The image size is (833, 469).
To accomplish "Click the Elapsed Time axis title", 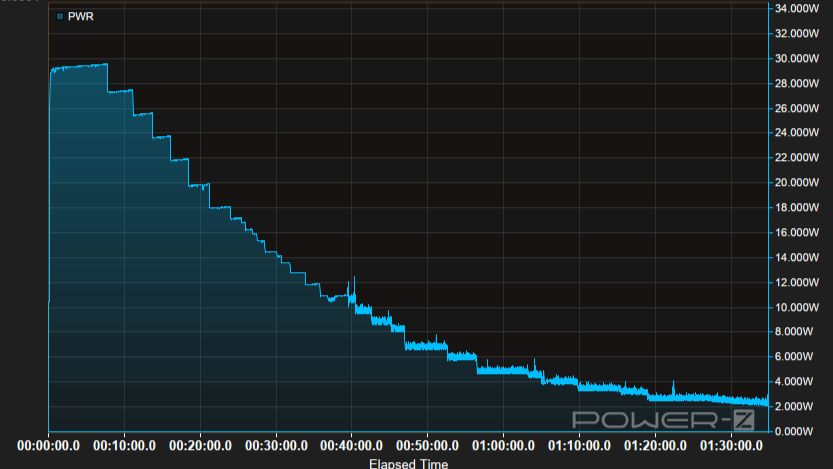I will click(408, 464).
